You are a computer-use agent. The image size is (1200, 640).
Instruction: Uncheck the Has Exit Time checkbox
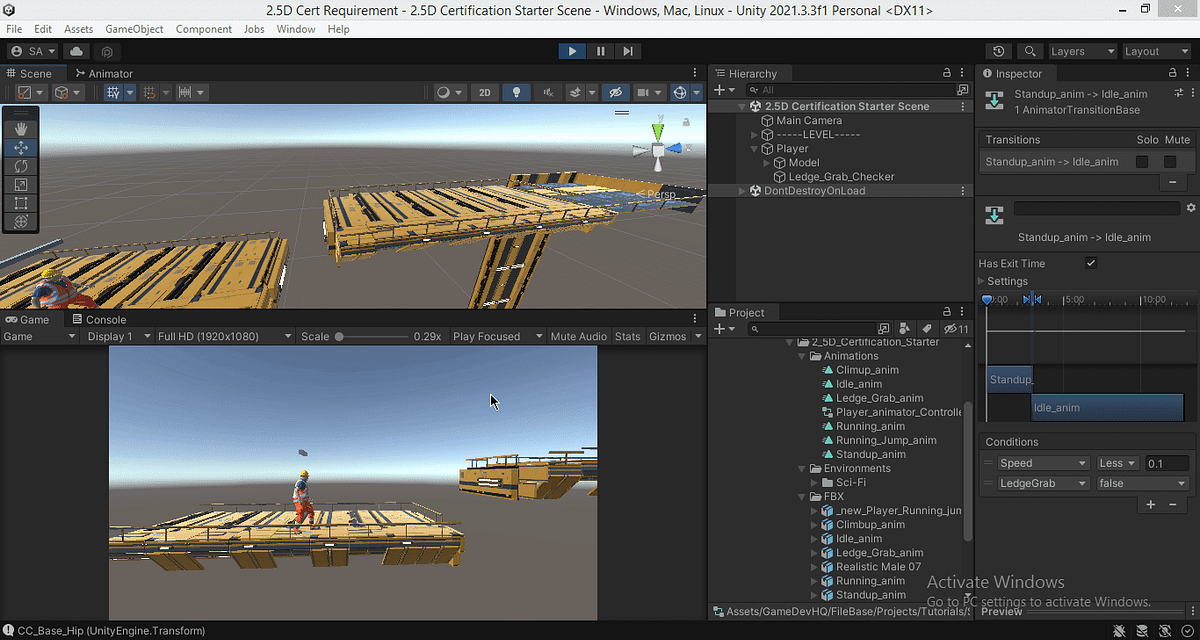coord(1091,263)
